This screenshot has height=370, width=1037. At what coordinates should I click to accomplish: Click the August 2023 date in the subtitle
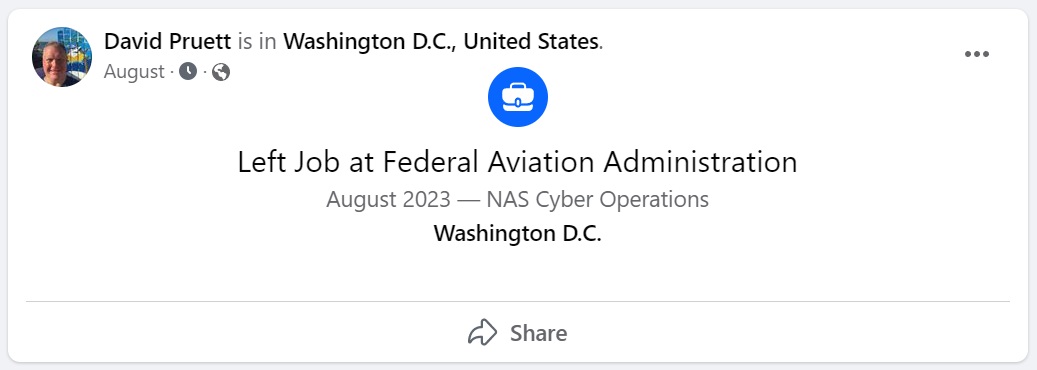389,199
